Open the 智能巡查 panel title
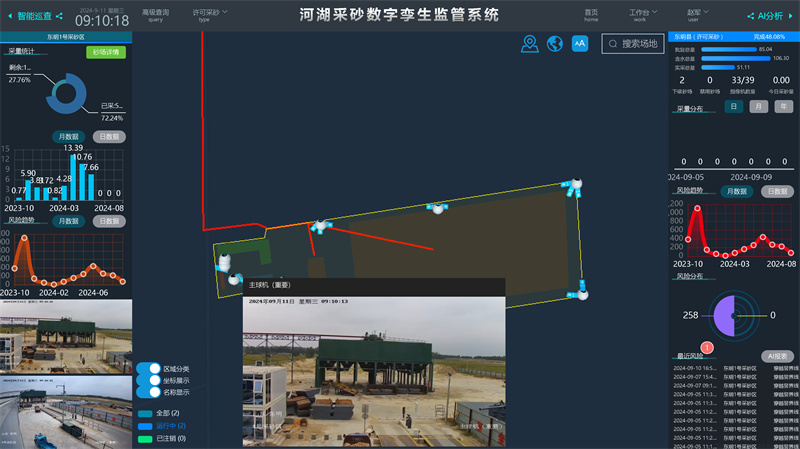The width and height of the screenshot is (800, 449). click(34, 16)
